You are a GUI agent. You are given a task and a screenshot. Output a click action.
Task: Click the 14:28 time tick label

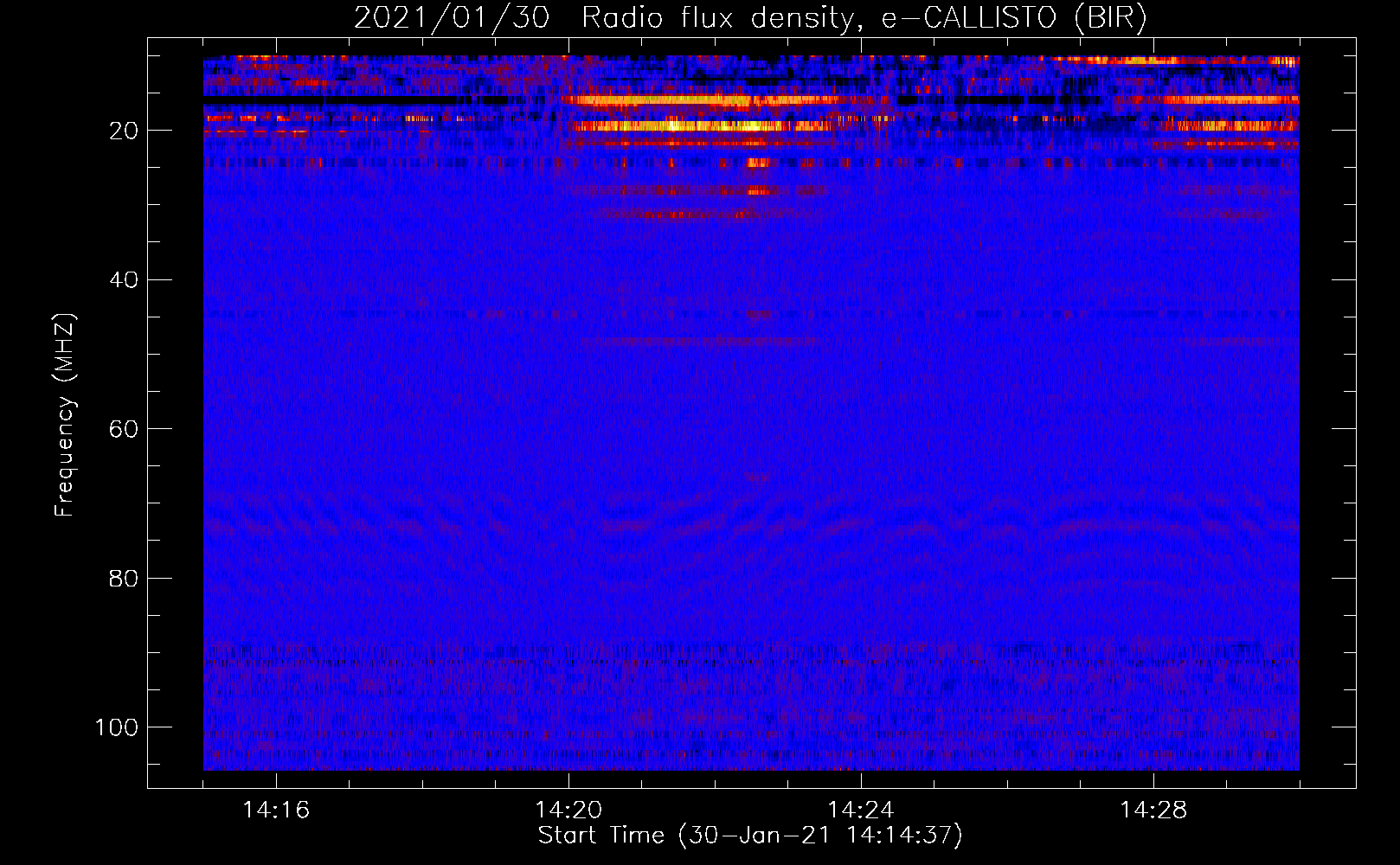pos(1153,811)
